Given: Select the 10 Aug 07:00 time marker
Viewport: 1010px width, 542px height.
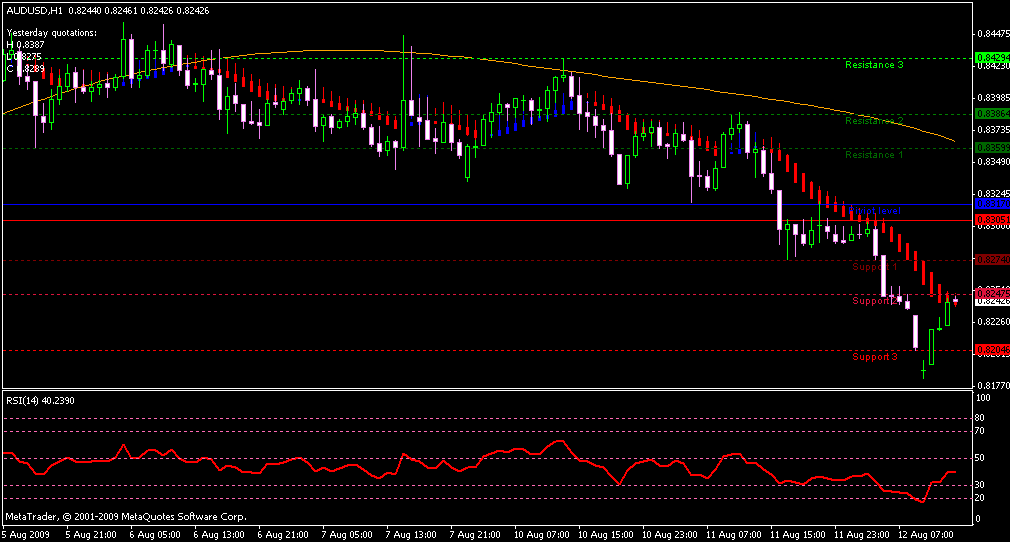Looking at the screenshot, I should tap(541, 535).
